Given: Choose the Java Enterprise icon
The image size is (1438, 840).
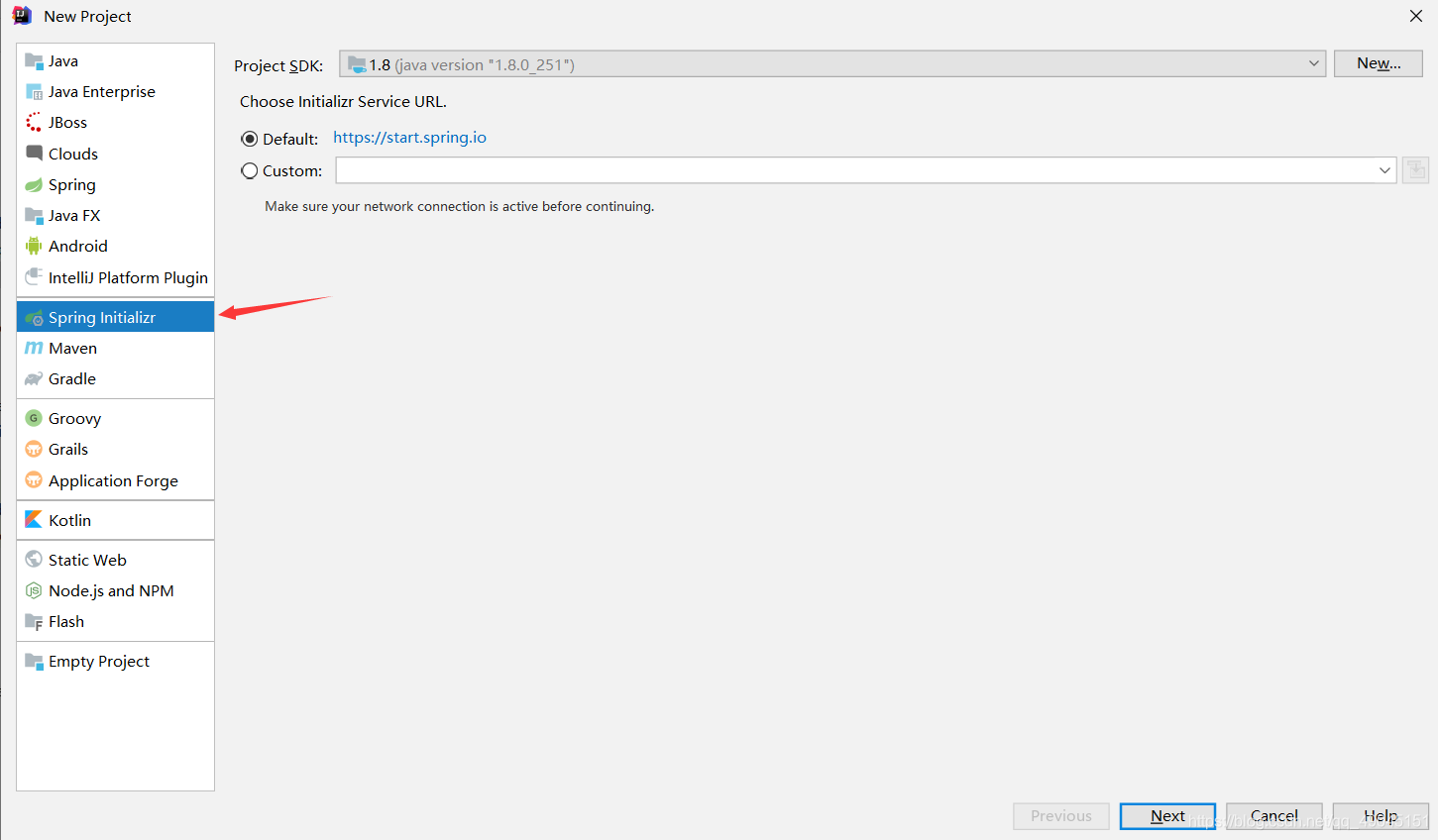Looking at the screenshot, I should [x=34, y=92].
